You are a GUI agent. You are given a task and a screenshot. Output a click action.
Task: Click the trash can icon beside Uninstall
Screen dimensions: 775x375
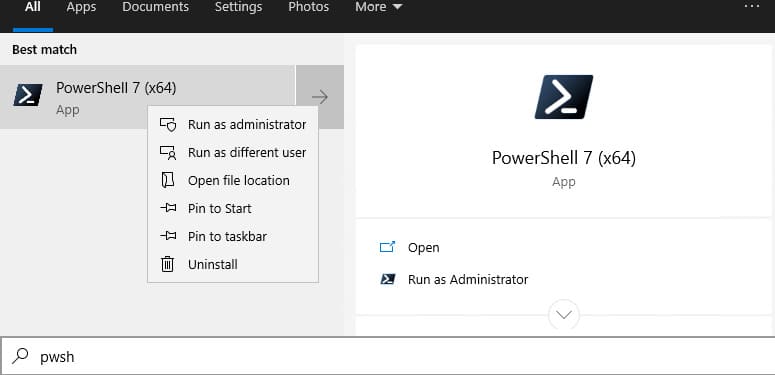point(168,264)
